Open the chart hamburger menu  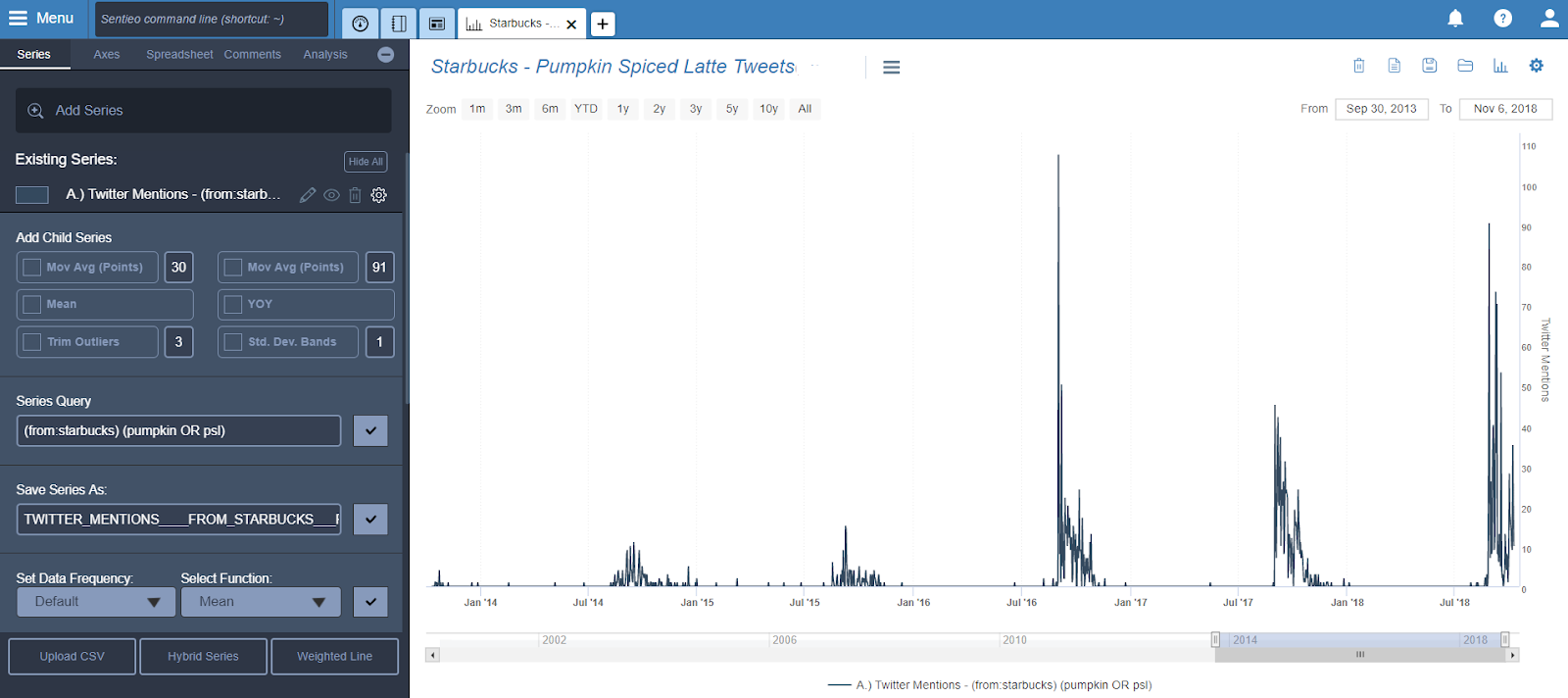click(x=891, y=68)
